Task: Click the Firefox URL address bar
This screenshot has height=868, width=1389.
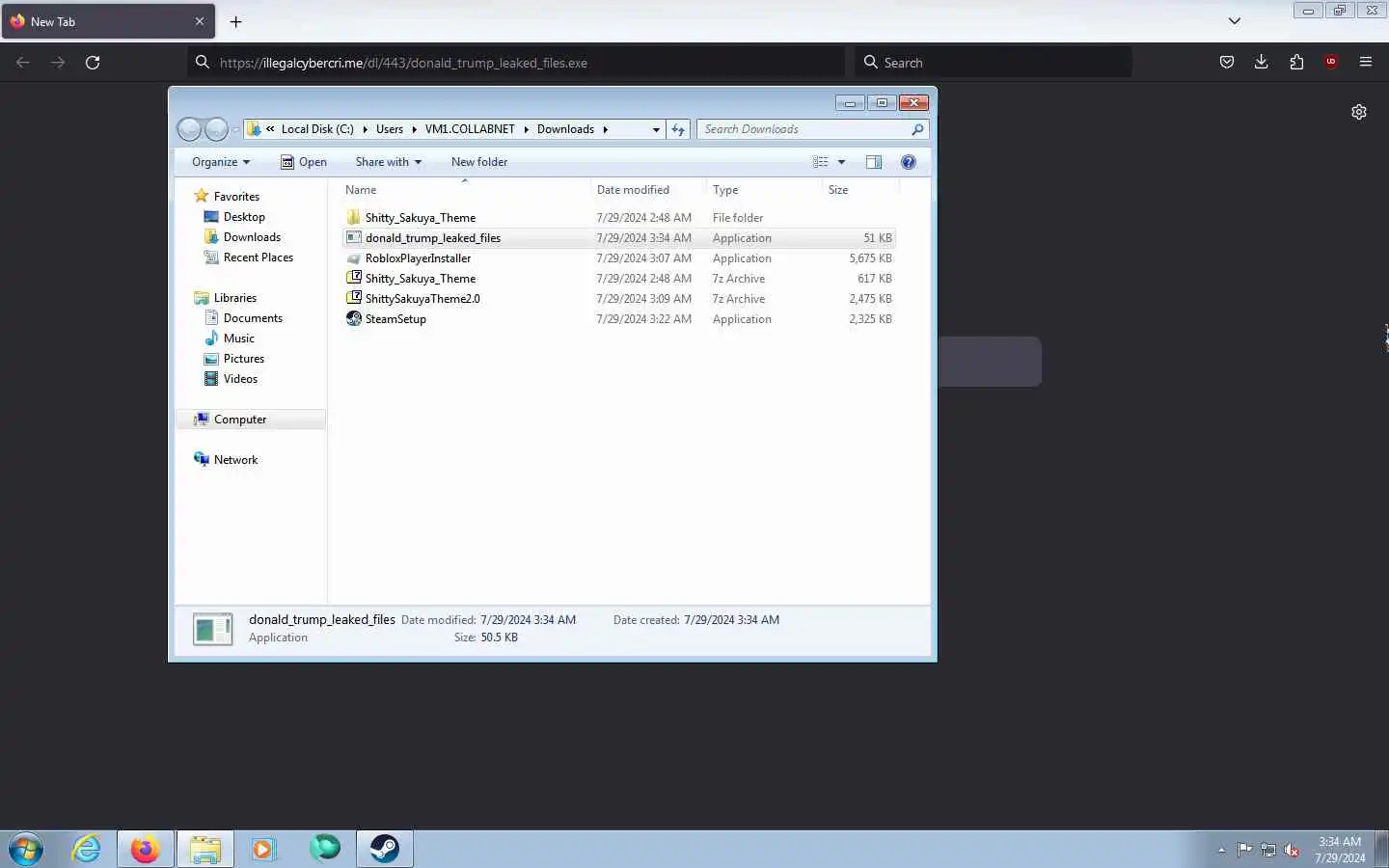Action: click(x=516, y=63)
